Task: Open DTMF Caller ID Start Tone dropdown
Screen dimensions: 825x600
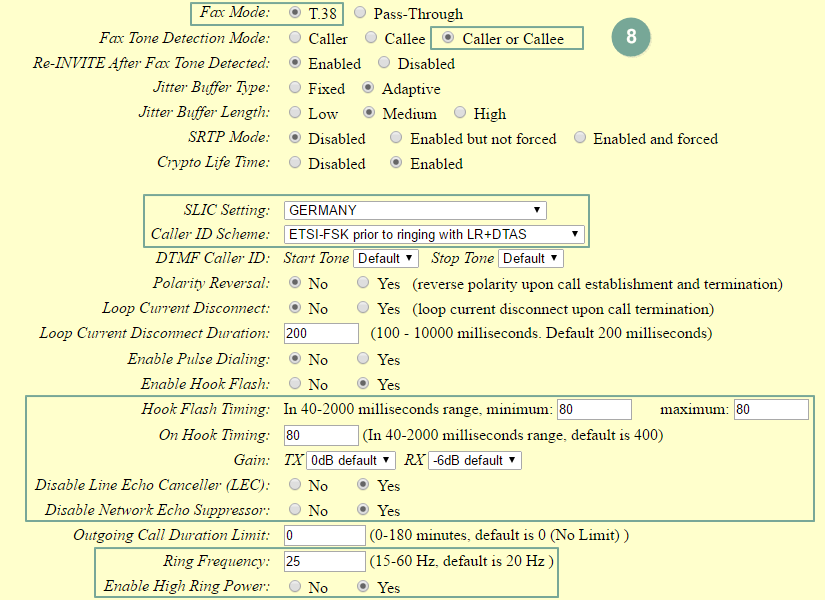Action: [385, 258]
